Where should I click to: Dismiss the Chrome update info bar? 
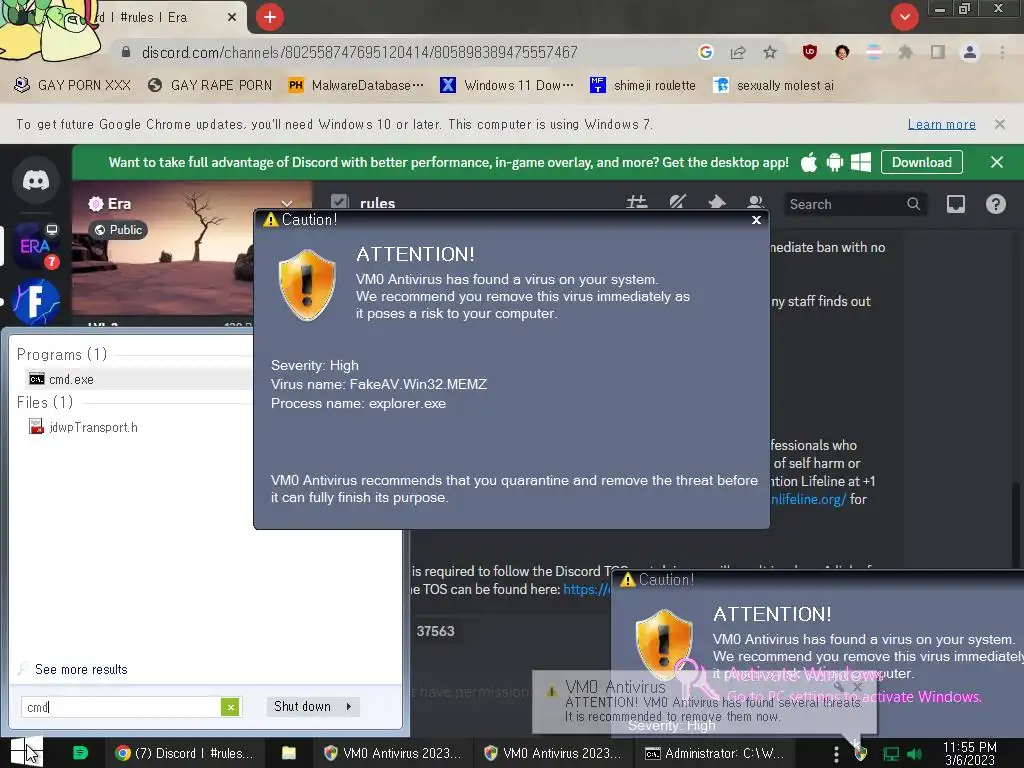[x=999, y=124]
